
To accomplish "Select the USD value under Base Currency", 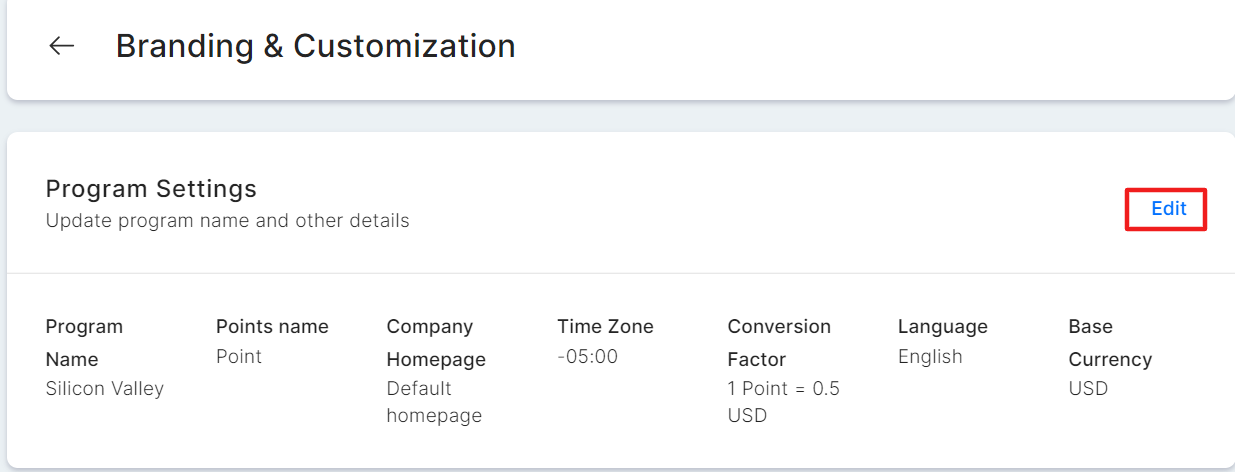I will (1088, 389).
